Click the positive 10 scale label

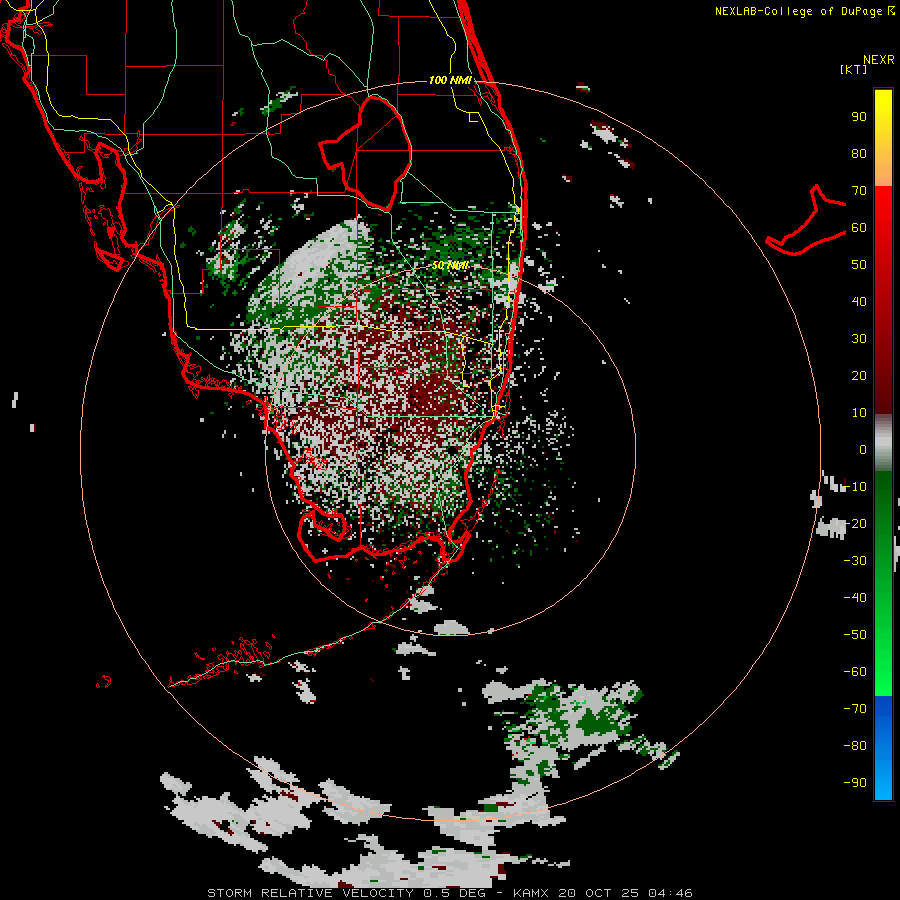point(859,413)
